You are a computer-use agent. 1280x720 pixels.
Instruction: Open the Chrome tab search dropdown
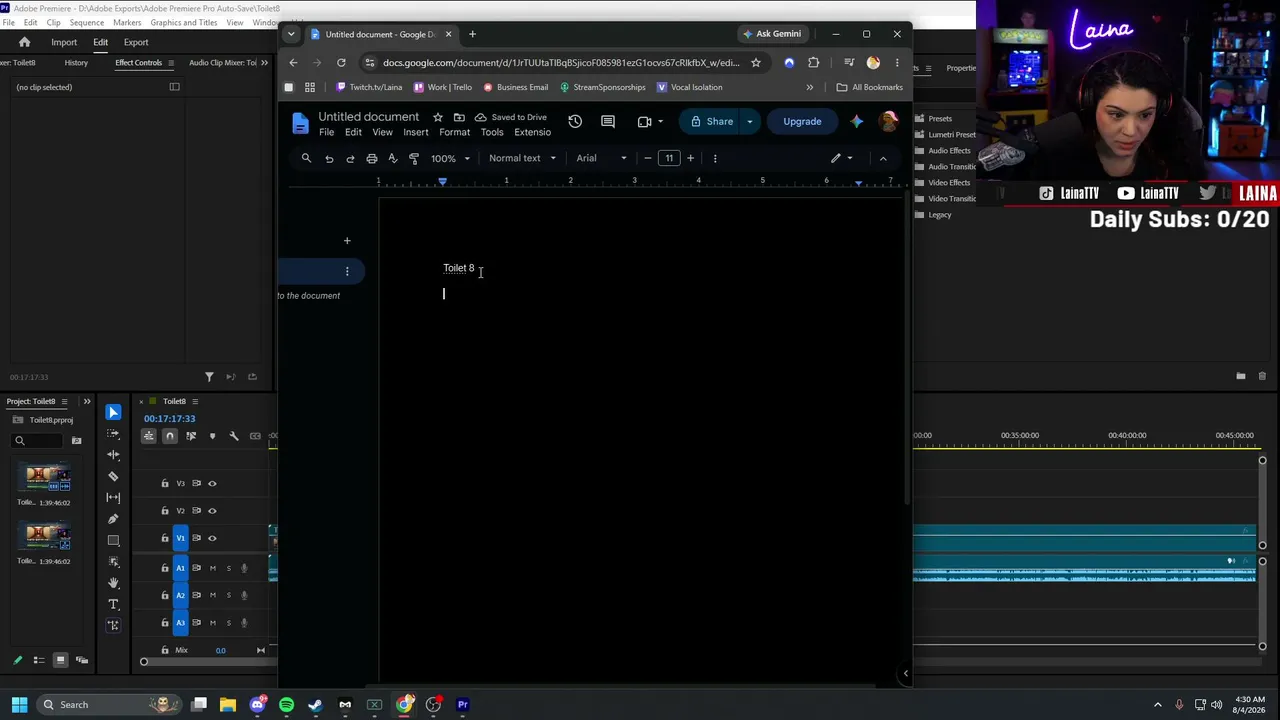pyautogui.click(x=291, y=34)
